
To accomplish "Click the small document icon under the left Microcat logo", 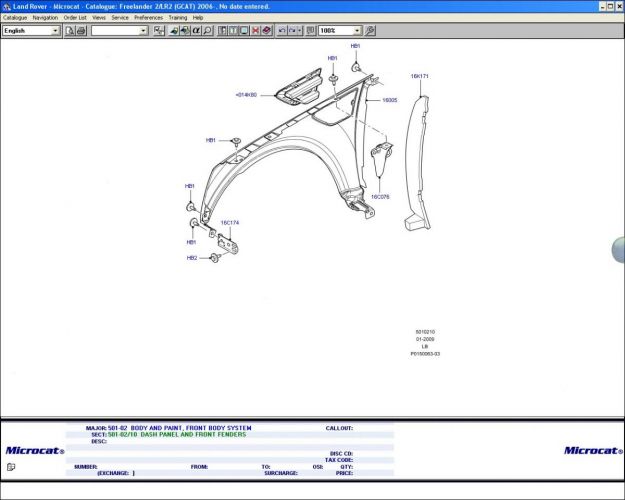I will pyautogui.click(x=11, y=467).
